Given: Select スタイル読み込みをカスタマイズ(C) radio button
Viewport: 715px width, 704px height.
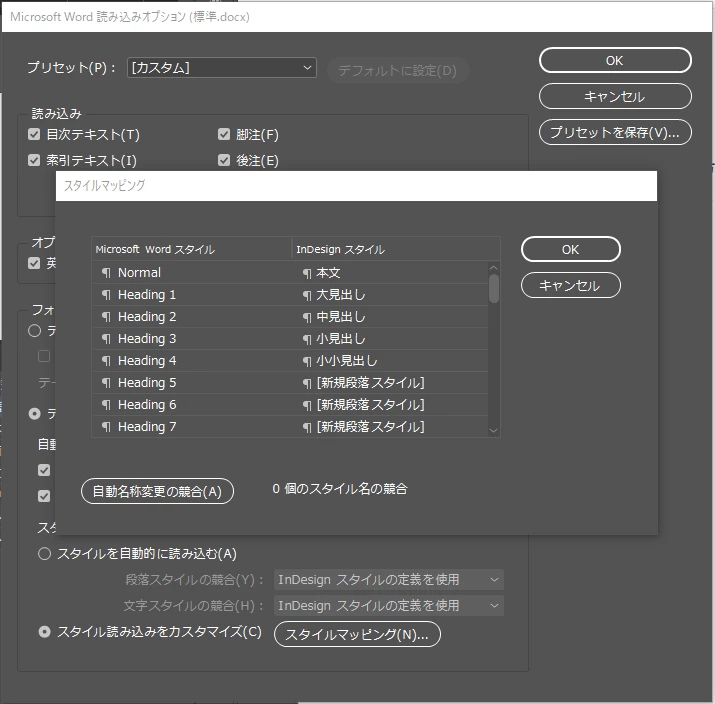Looking at the screenshot, I should tap(44, 632).
